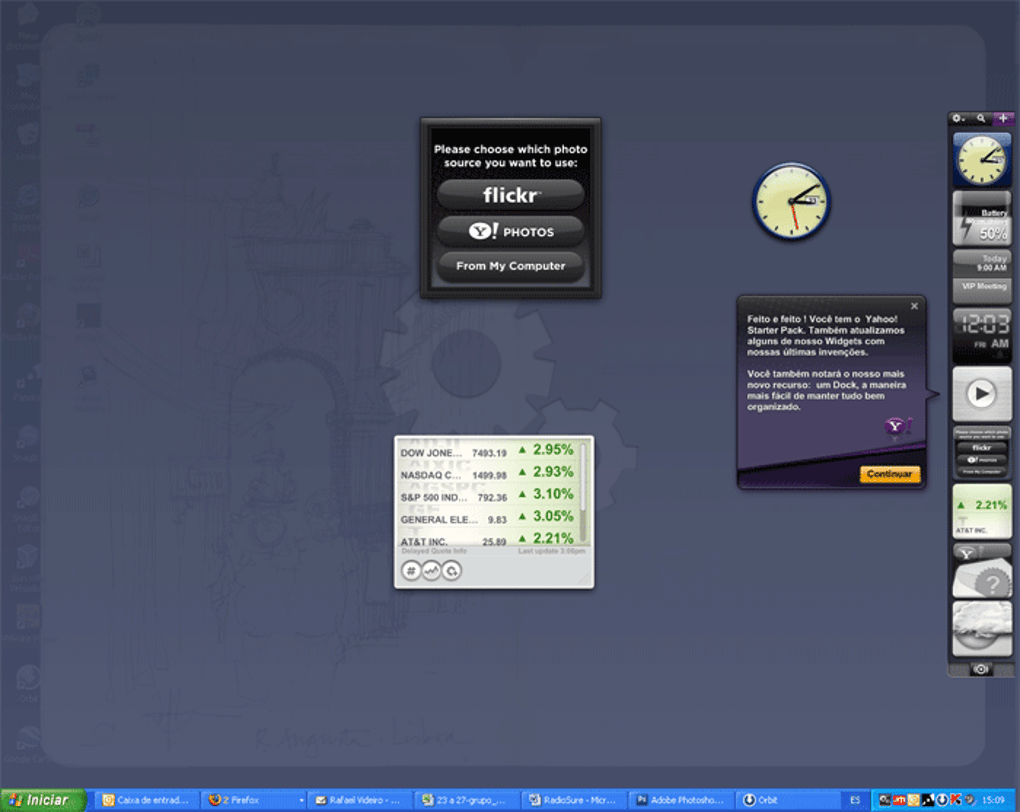The image size is (1020, 812).
Task: Open the Iniciar start menu
Action: 40,800
